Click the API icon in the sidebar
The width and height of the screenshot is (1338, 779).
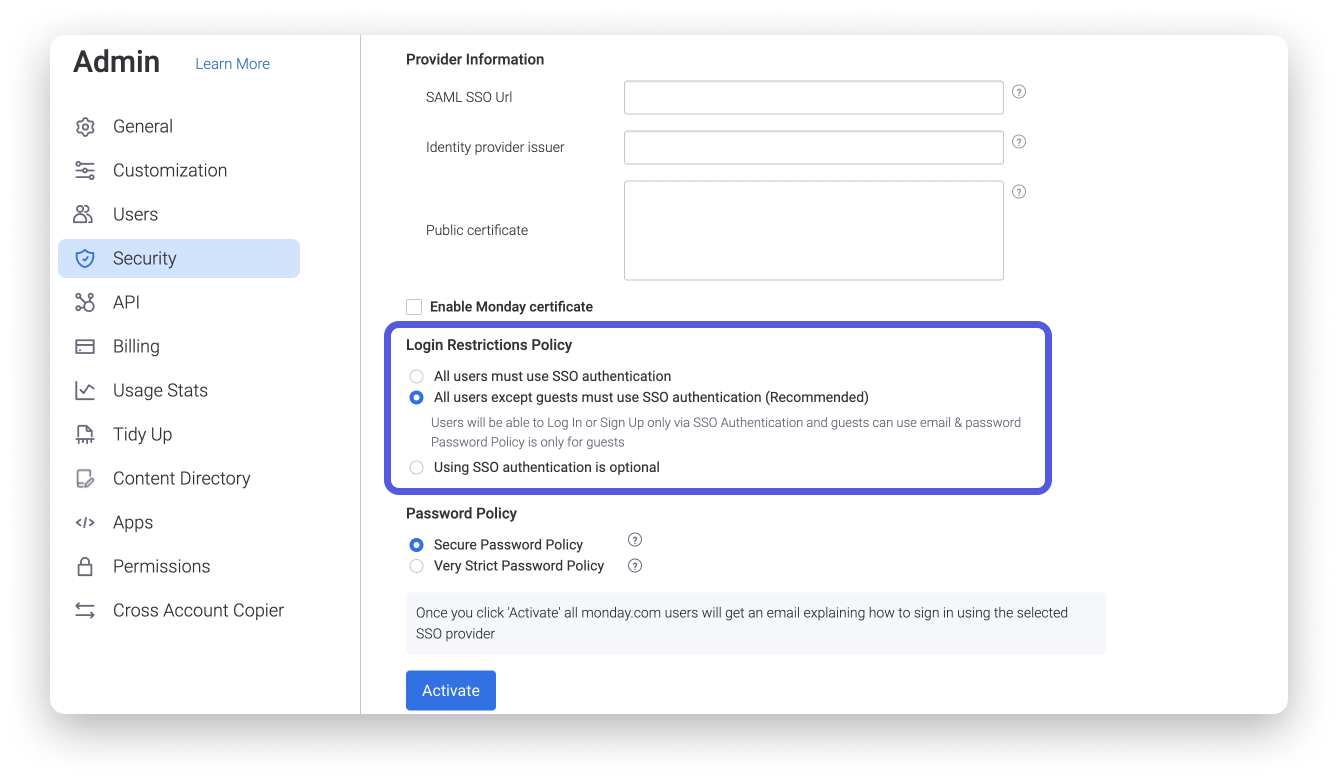click(86, 302)
